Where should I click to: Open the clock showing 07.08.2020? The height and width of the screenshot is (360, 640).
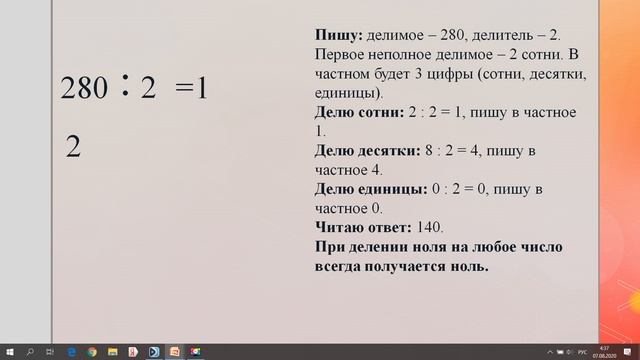point(605,352)
